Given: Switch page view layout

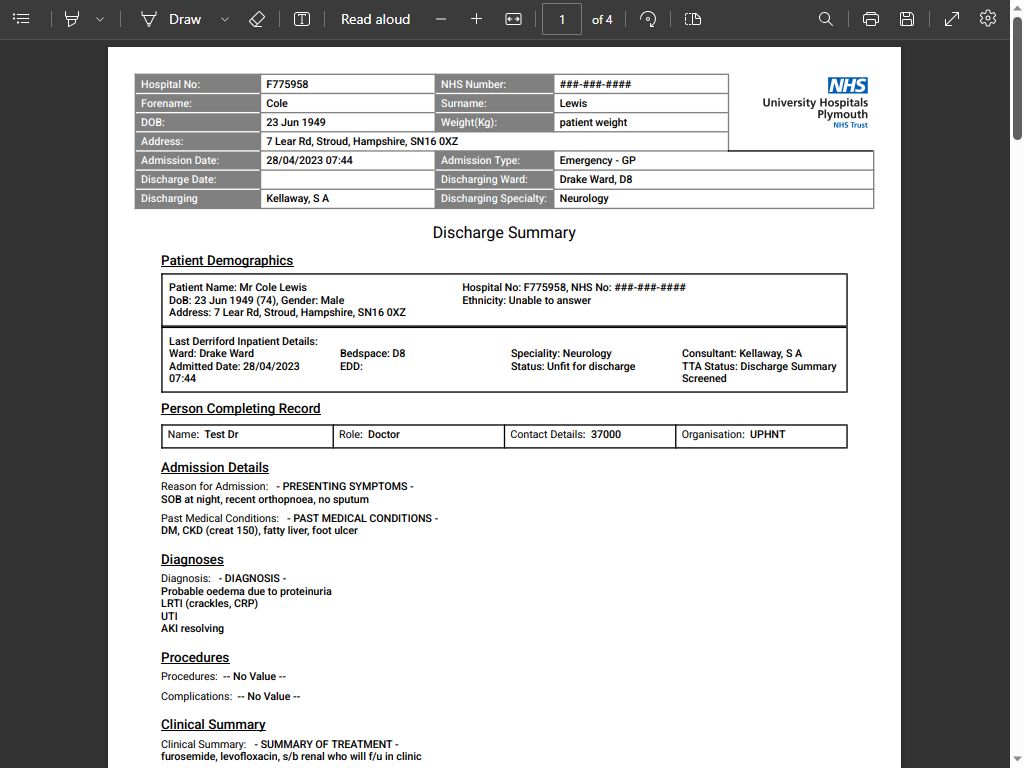Looking at the screenshot, I should pyautogui.click(x=693, y=19).
